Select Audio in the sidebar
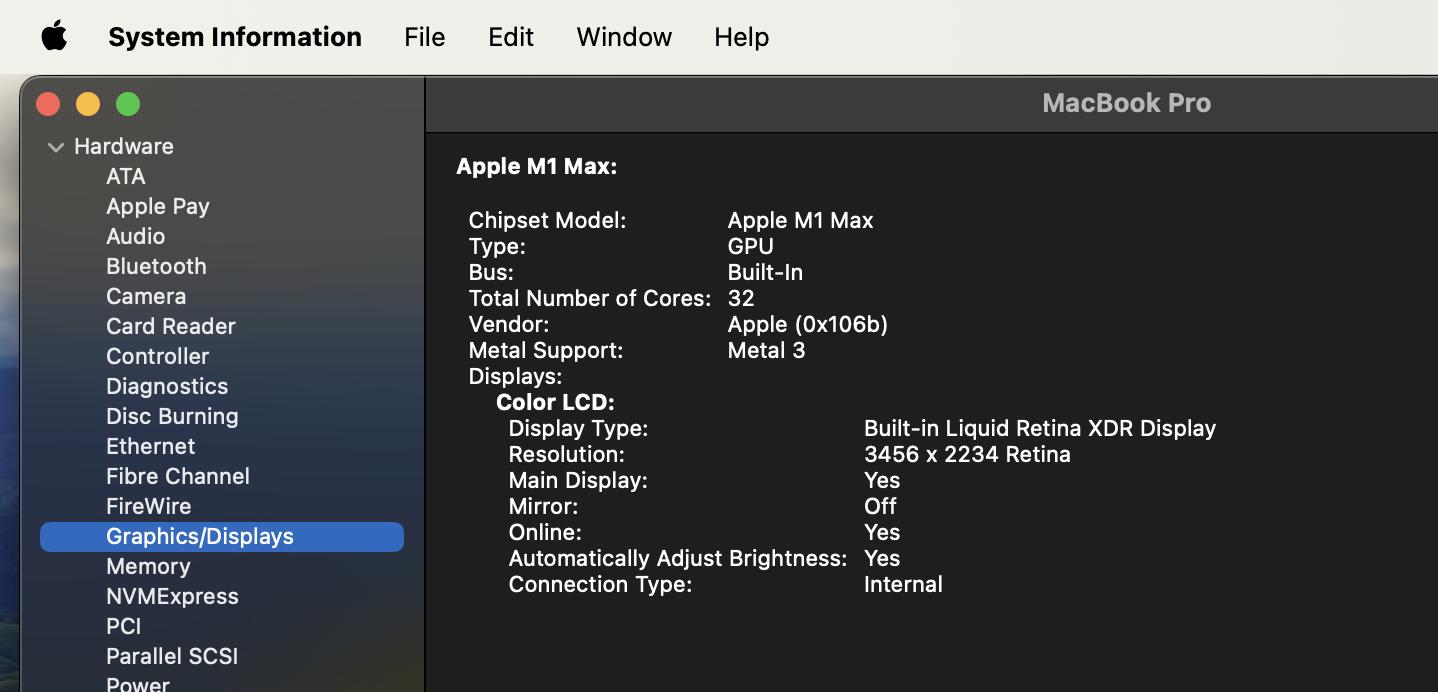Image resolution: width=1438 pixels, height=692 pixels. click(136, 236)
